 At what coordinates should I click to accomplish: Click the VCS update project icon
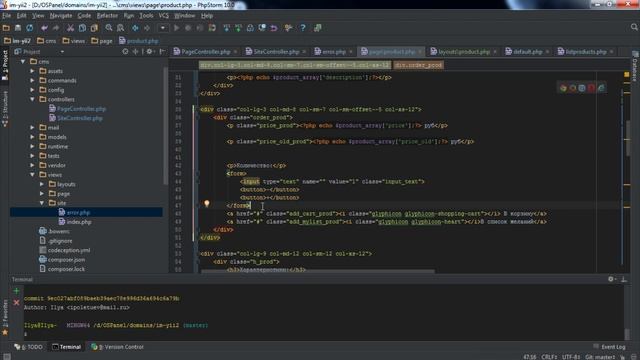coord(227,28)
